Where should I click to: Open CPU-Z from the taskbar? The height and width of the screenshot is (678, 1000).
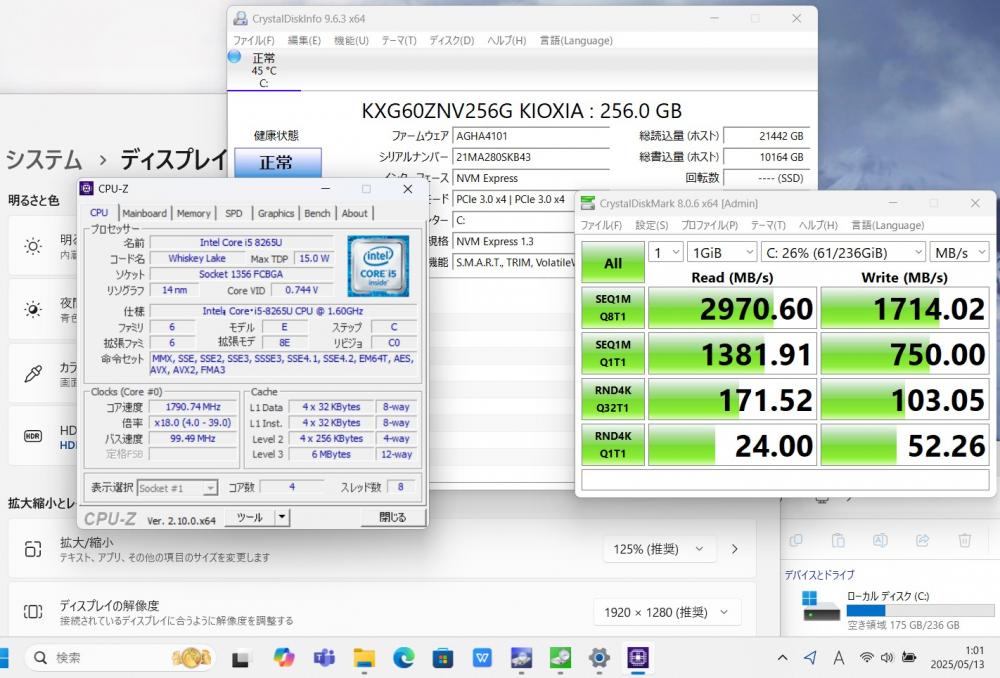pyautogui.click(x=638, y=658)
